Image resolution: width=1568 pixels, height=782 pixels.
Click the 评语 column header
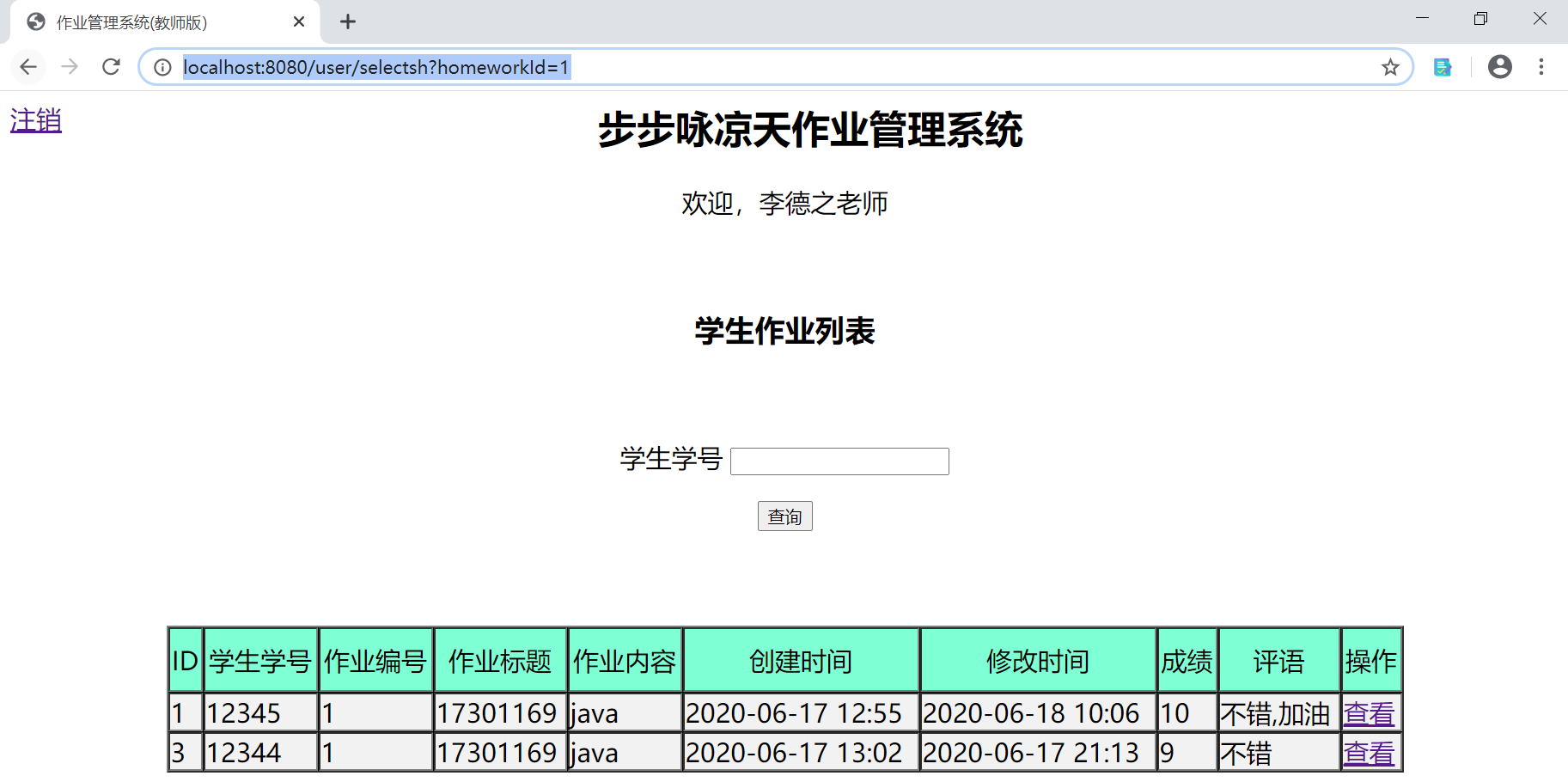(1279, 661)
